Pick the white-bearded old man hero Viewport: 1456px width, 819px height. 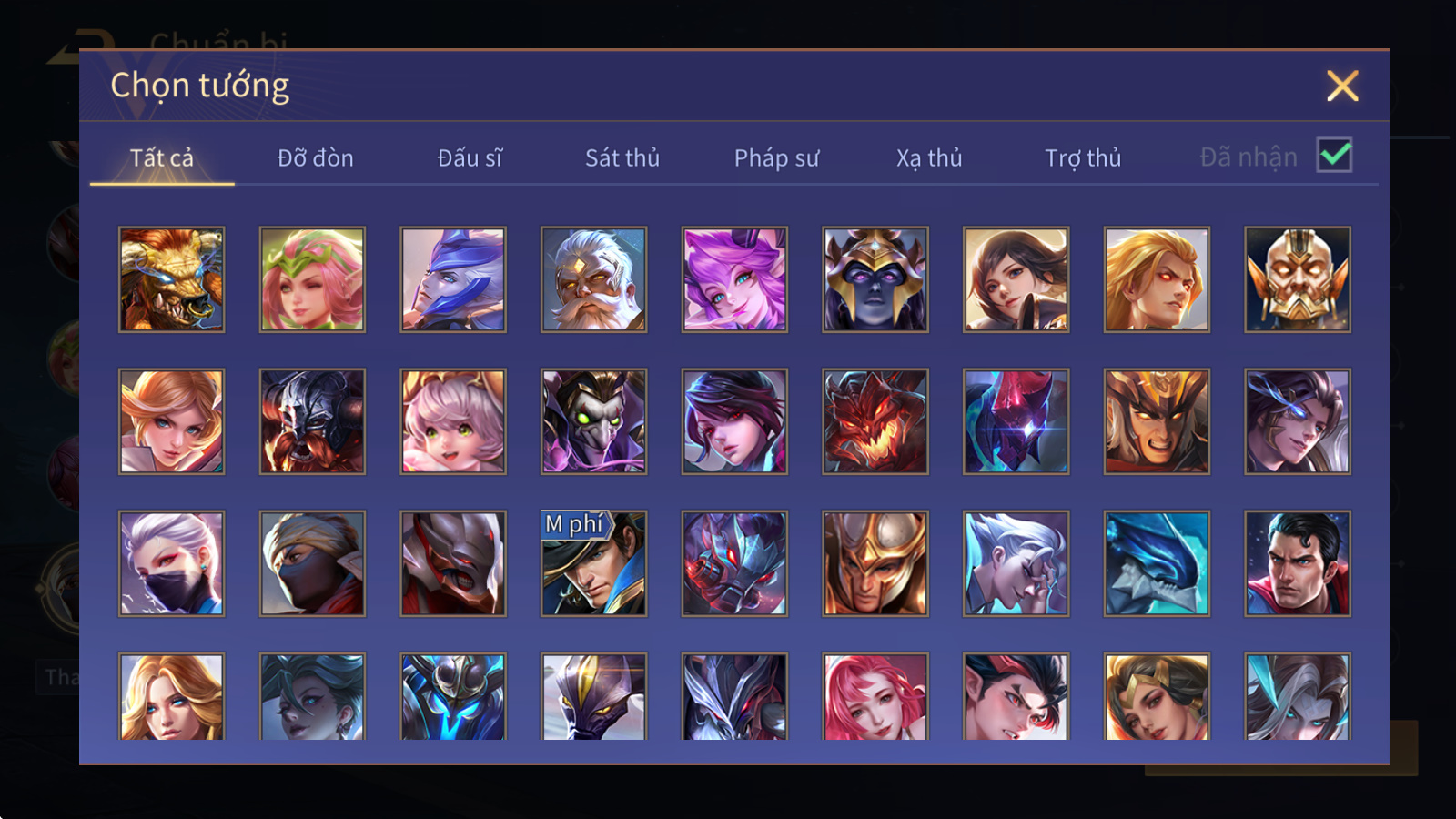pyautogui.click(x=593, y=279)
